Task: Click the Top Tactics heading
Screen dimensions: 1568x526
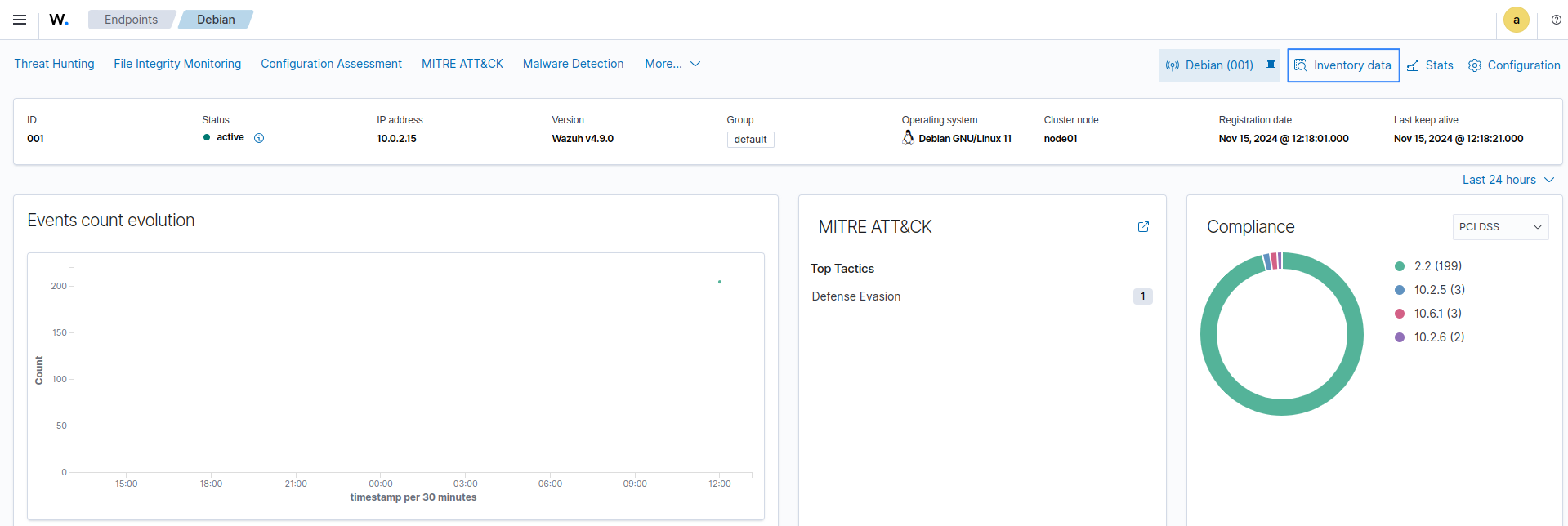Action: (x=842, y=269)
